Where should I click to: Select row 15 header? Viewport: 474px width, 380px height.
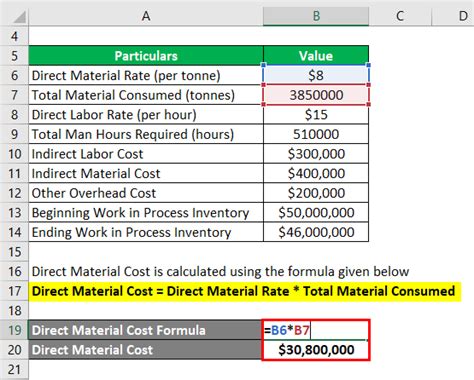14,252
